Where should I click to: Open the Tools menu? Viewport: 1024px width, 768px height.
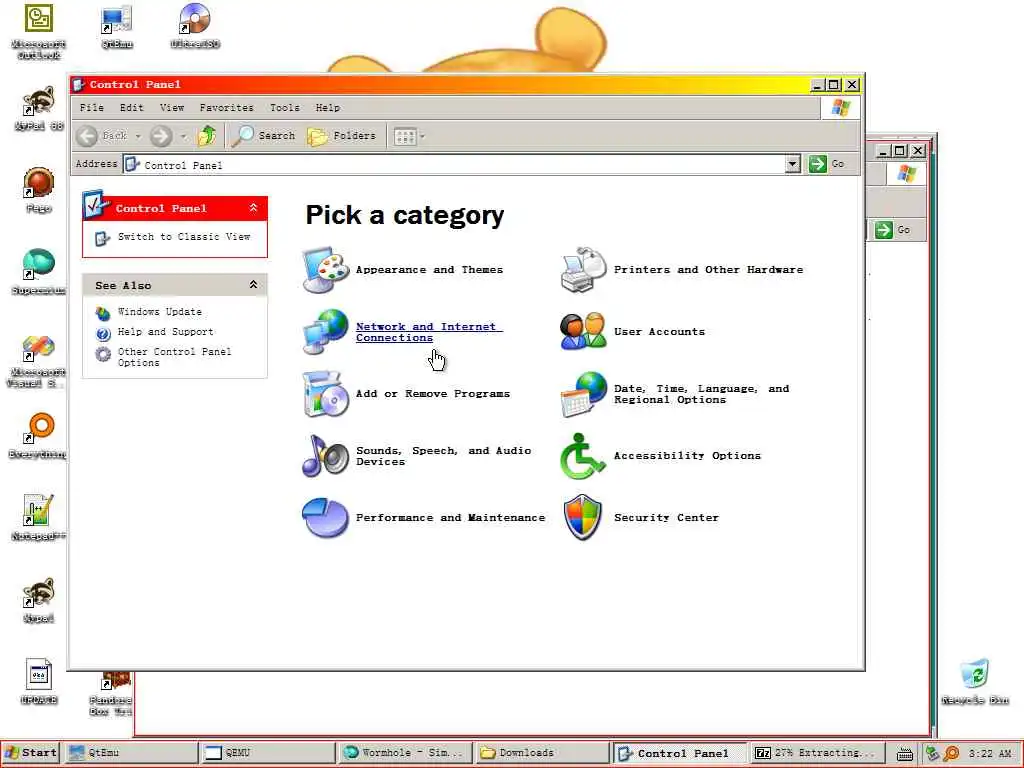[x=285, y=108]
